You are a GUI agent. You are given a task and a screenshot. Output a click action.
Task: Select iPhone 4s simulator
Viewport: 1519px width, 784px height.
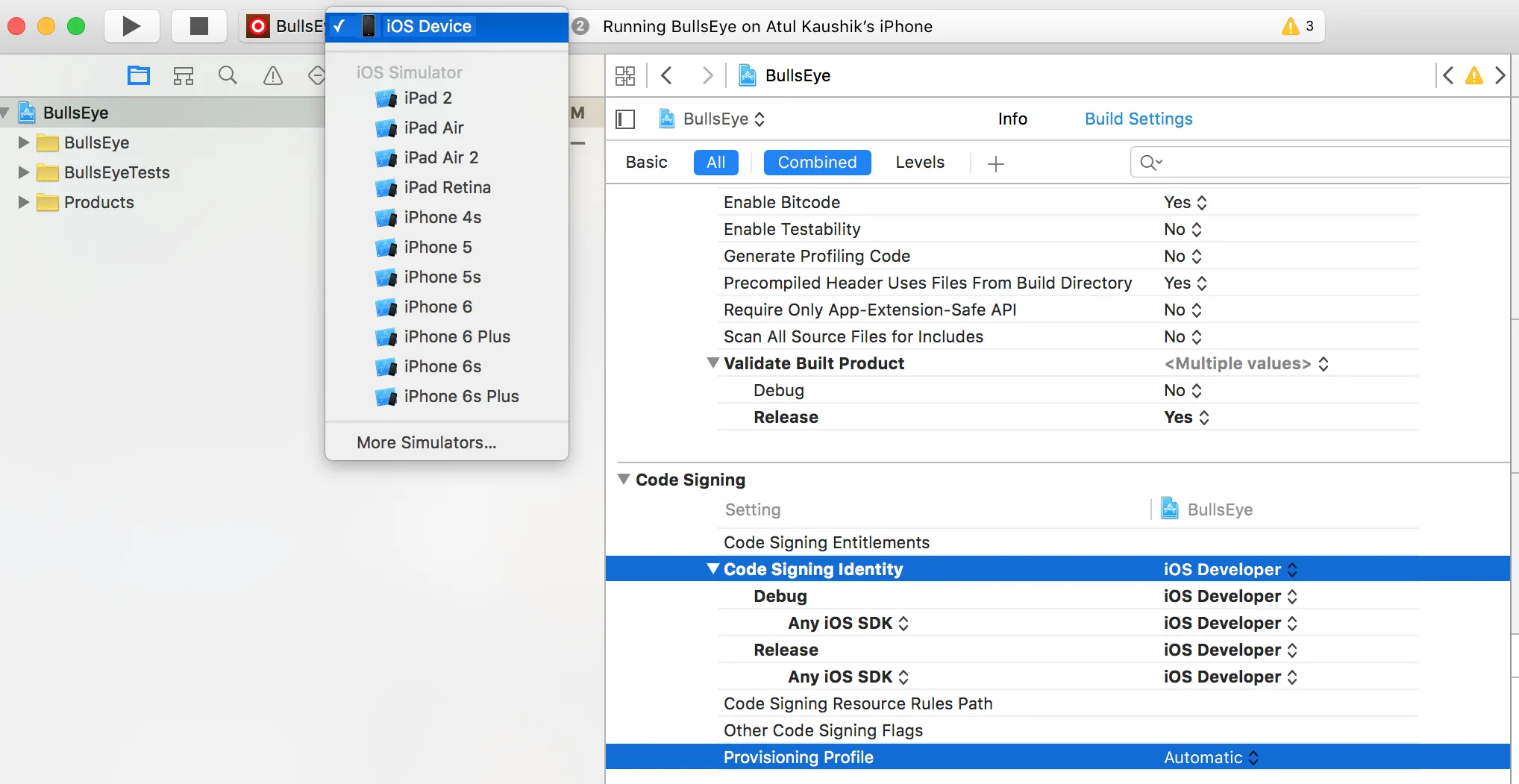(447, 217)
